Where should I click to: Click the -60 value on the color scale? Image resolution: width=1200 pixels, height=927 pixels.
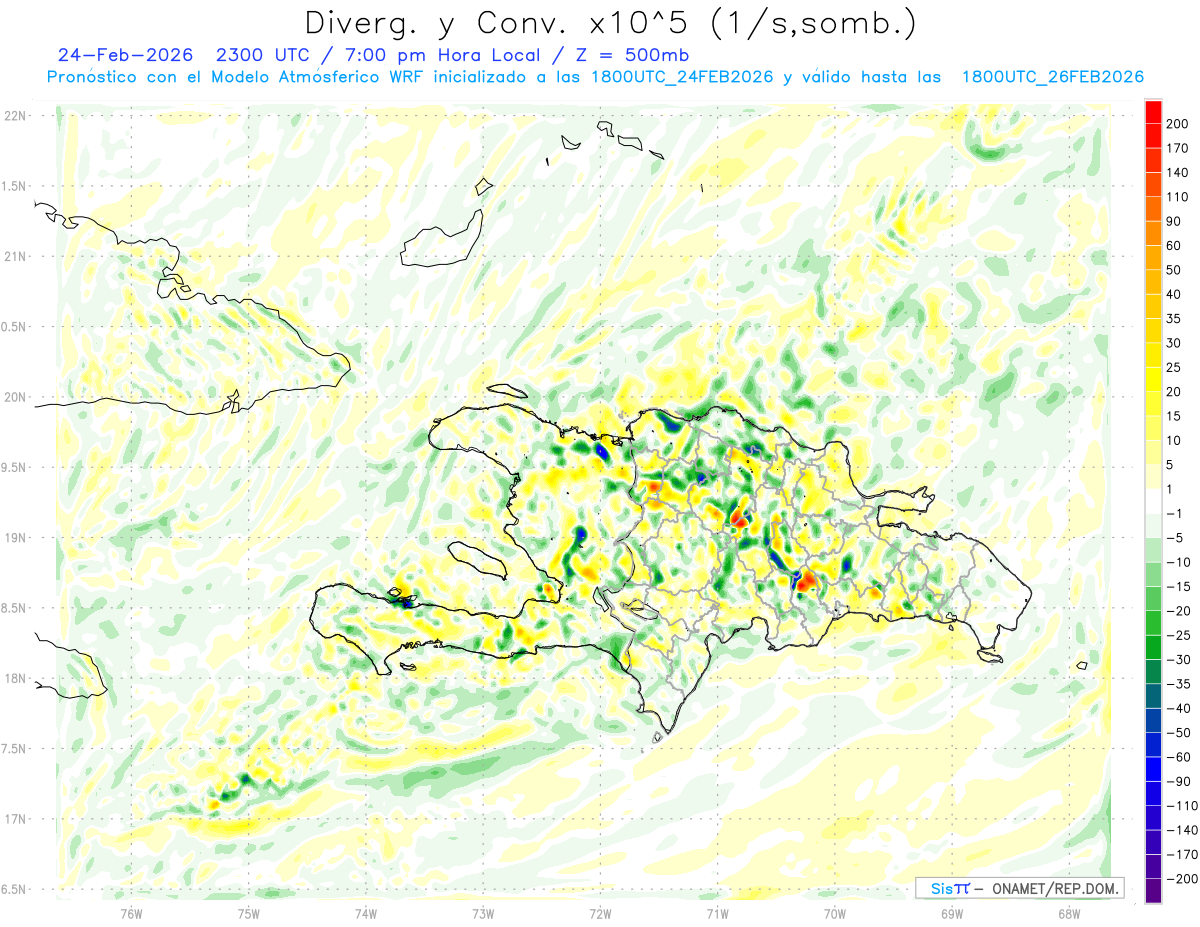coord(1179,757)
